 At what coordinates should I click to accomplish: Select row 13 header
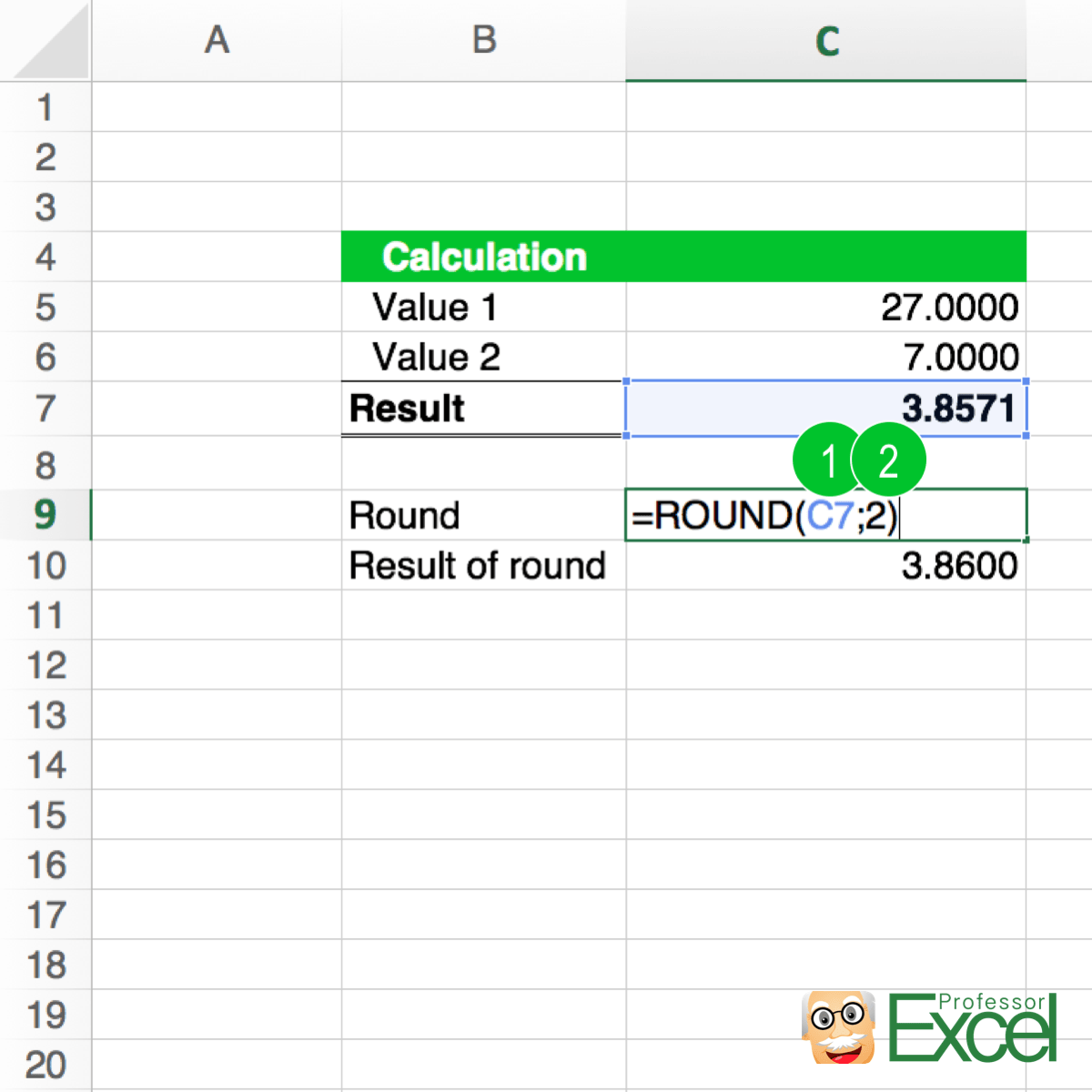pyautogui.click(x=45, y=715)
